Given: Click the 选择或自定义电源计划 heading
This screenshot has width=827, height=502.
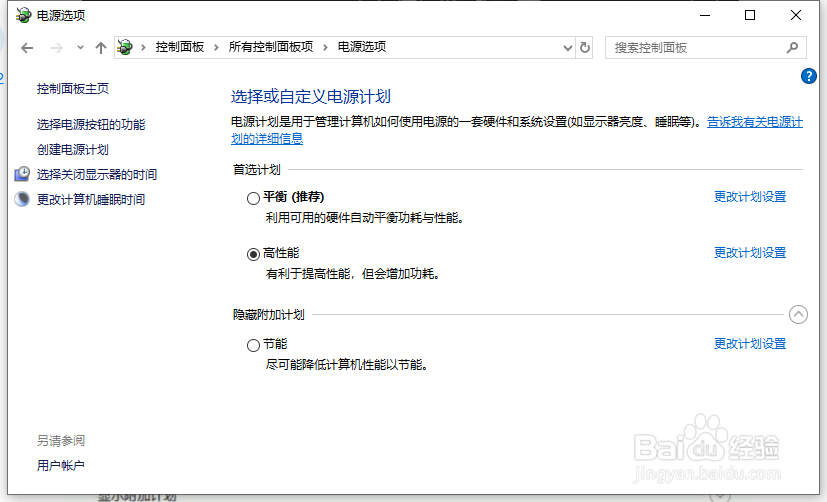Looking at the screenshot, I should 311,96.
